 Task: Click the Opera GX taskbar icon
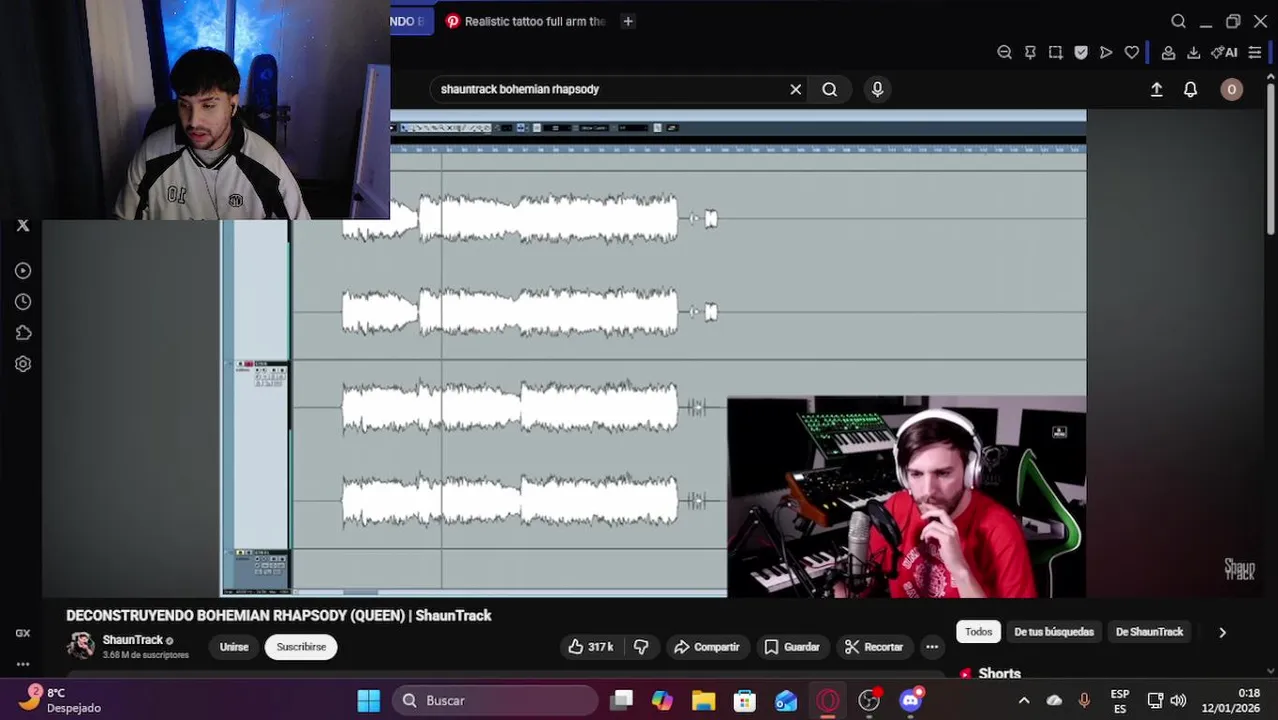click(828, 700)
